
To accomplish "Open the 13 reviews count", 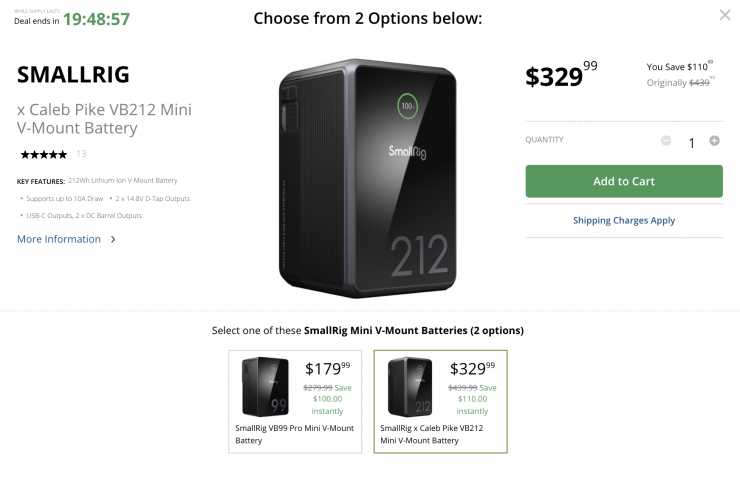I will coord(81,154).
